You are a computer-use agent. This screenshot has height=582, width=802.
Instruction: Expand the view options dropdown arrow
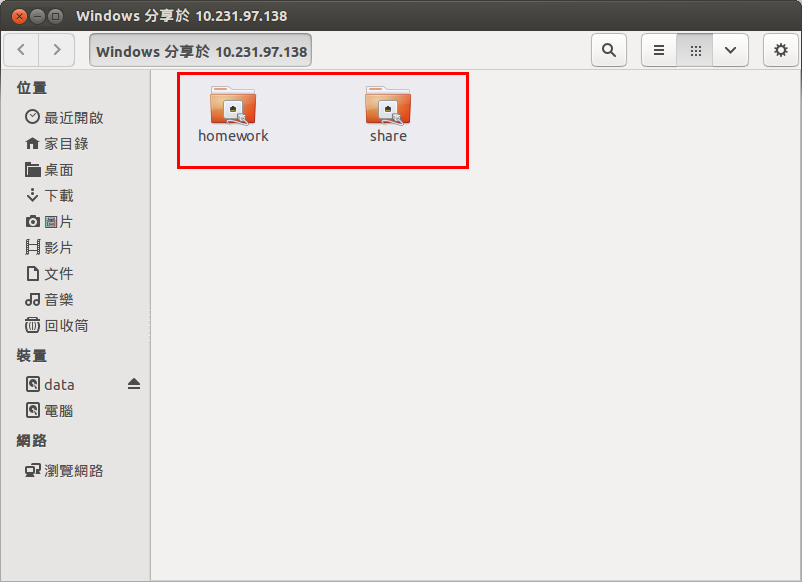pos(730,50)
